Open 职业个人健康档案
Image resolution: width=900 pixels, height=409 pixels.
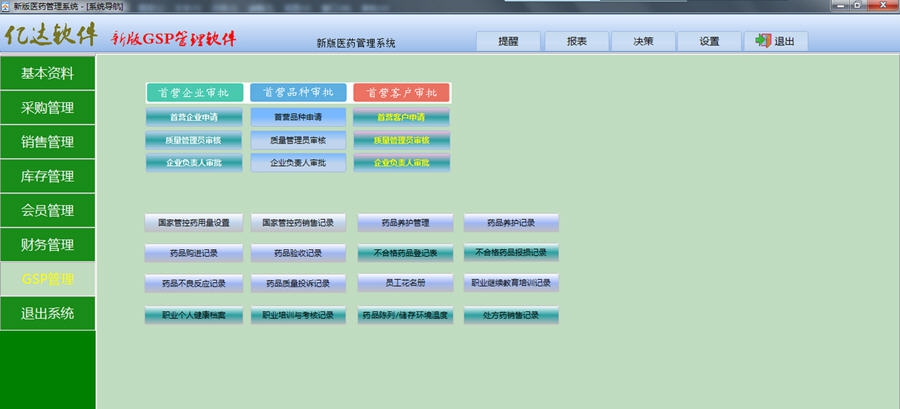coord(194,315)
